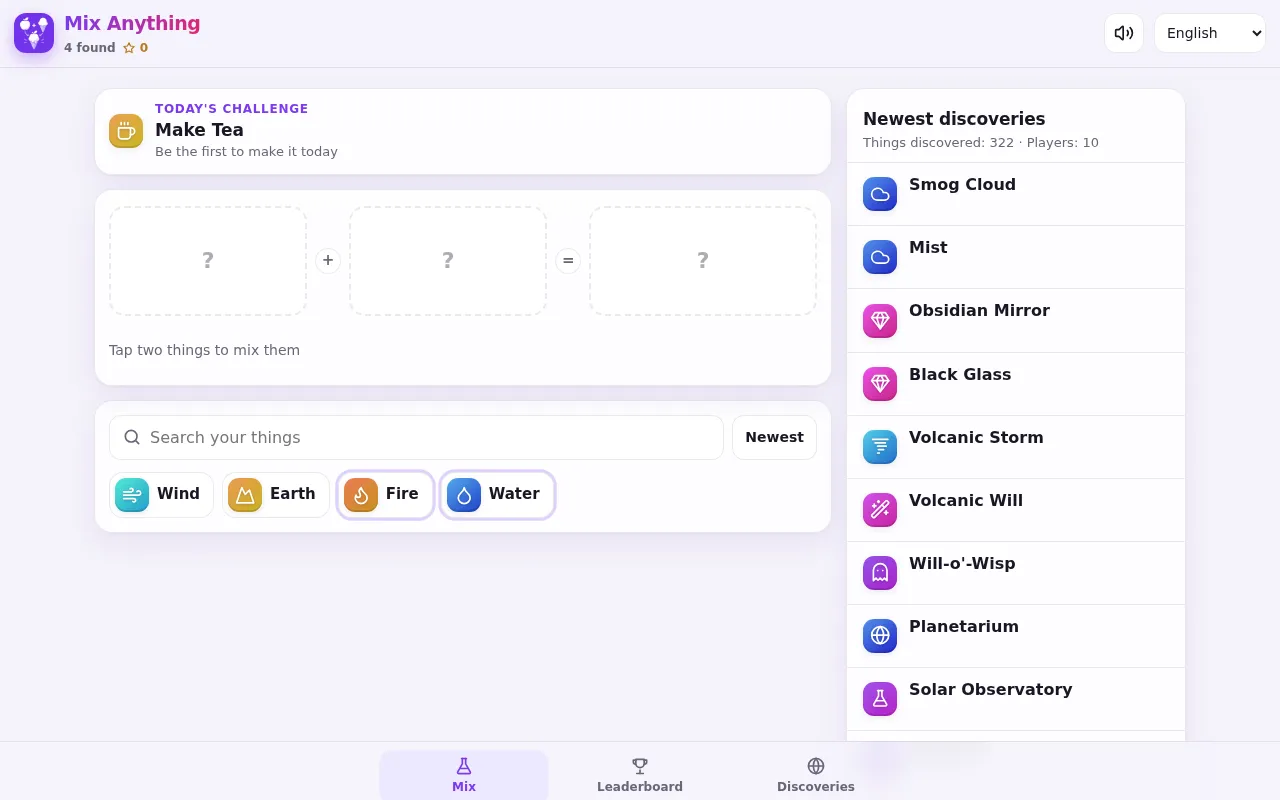Focus the Search your things field

click(x=416, y=437)
